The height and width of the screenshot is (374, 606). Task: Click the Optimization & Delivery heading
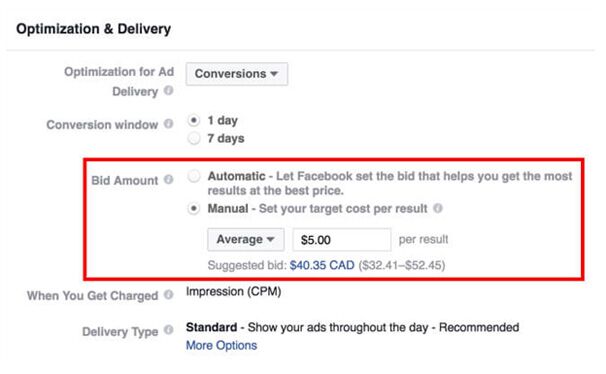(94, 29)
